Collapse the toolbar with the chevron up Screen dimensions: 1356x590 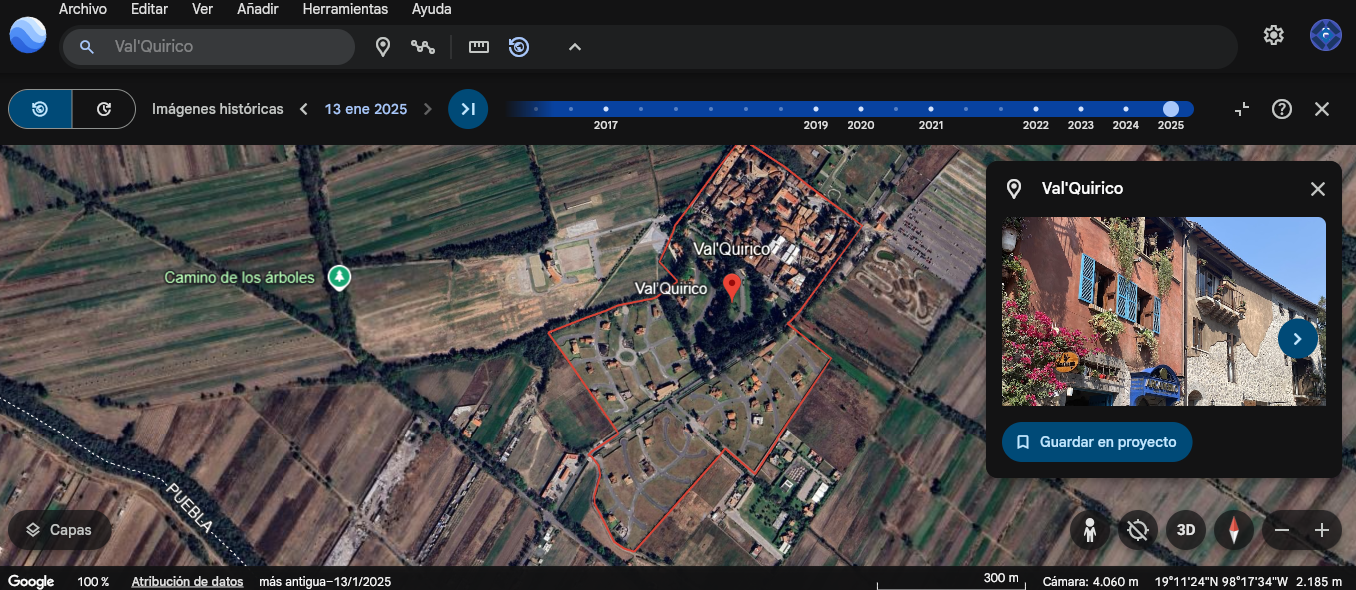pyautogui.click(x=575, y=47)
